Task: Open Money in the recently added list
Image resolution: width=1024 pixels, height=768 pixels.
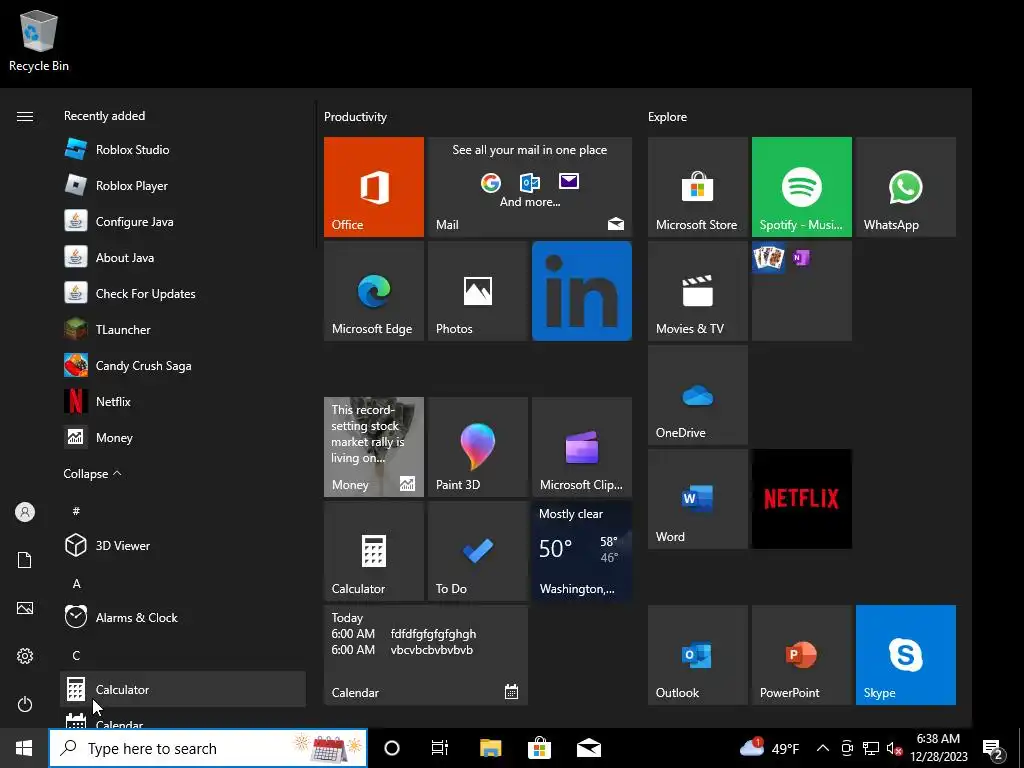Action: pos(183,437)
